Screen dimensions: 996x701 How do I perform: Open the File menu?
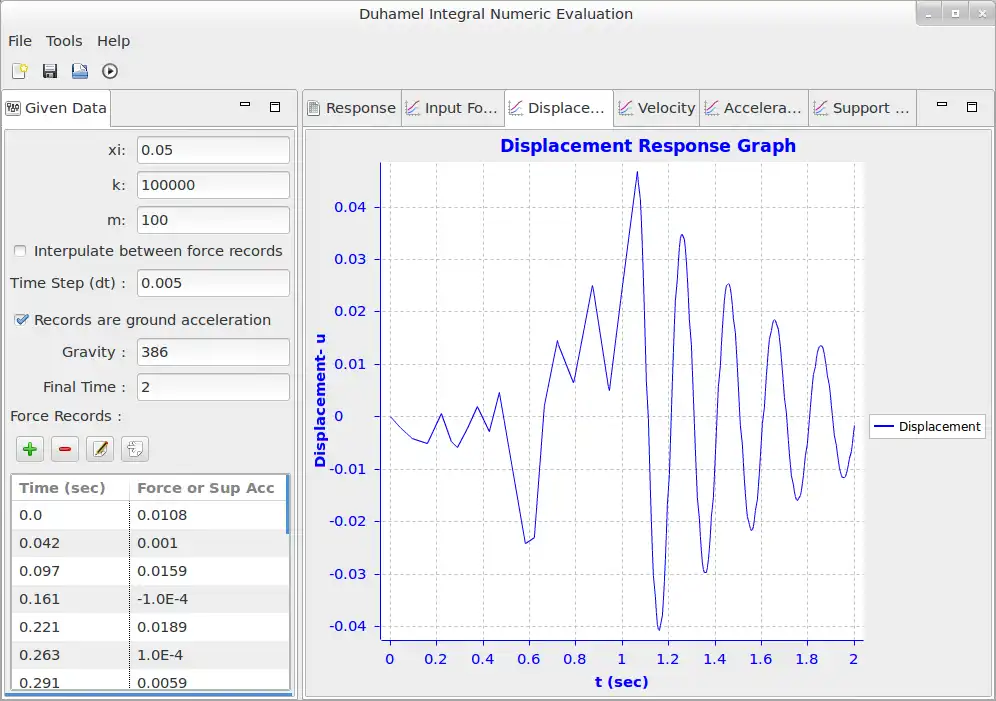coord(20,41)
